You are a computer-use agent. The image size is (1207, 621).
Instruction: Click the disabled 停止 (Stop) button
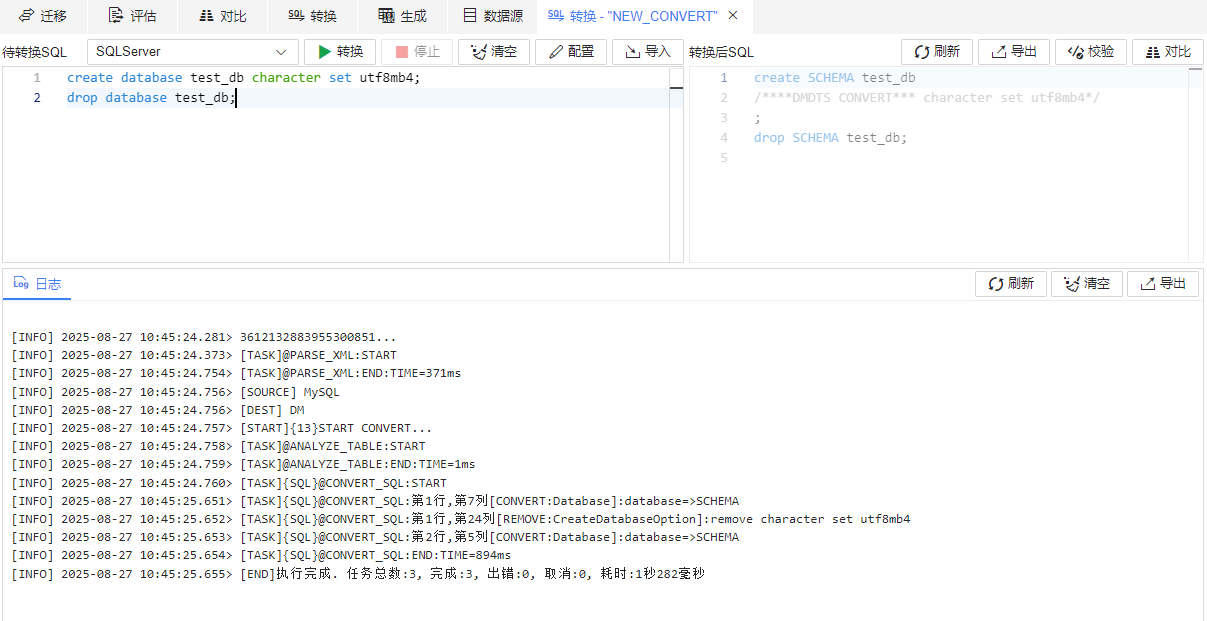point(417,52)
